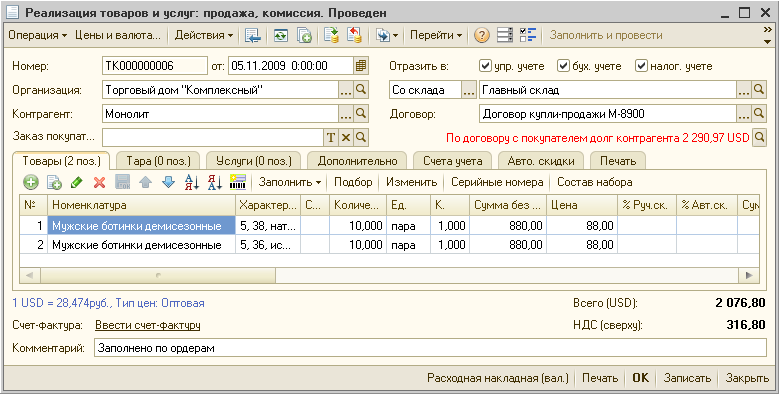Edit current row with pencil icon
The image size is (779, 394).
(77, 182)
